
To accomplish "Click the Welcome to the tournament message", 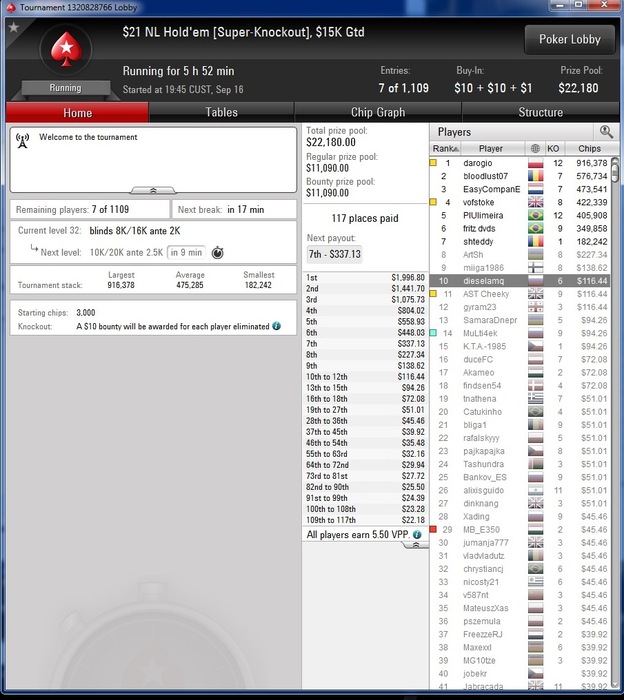I will point(88,137).
